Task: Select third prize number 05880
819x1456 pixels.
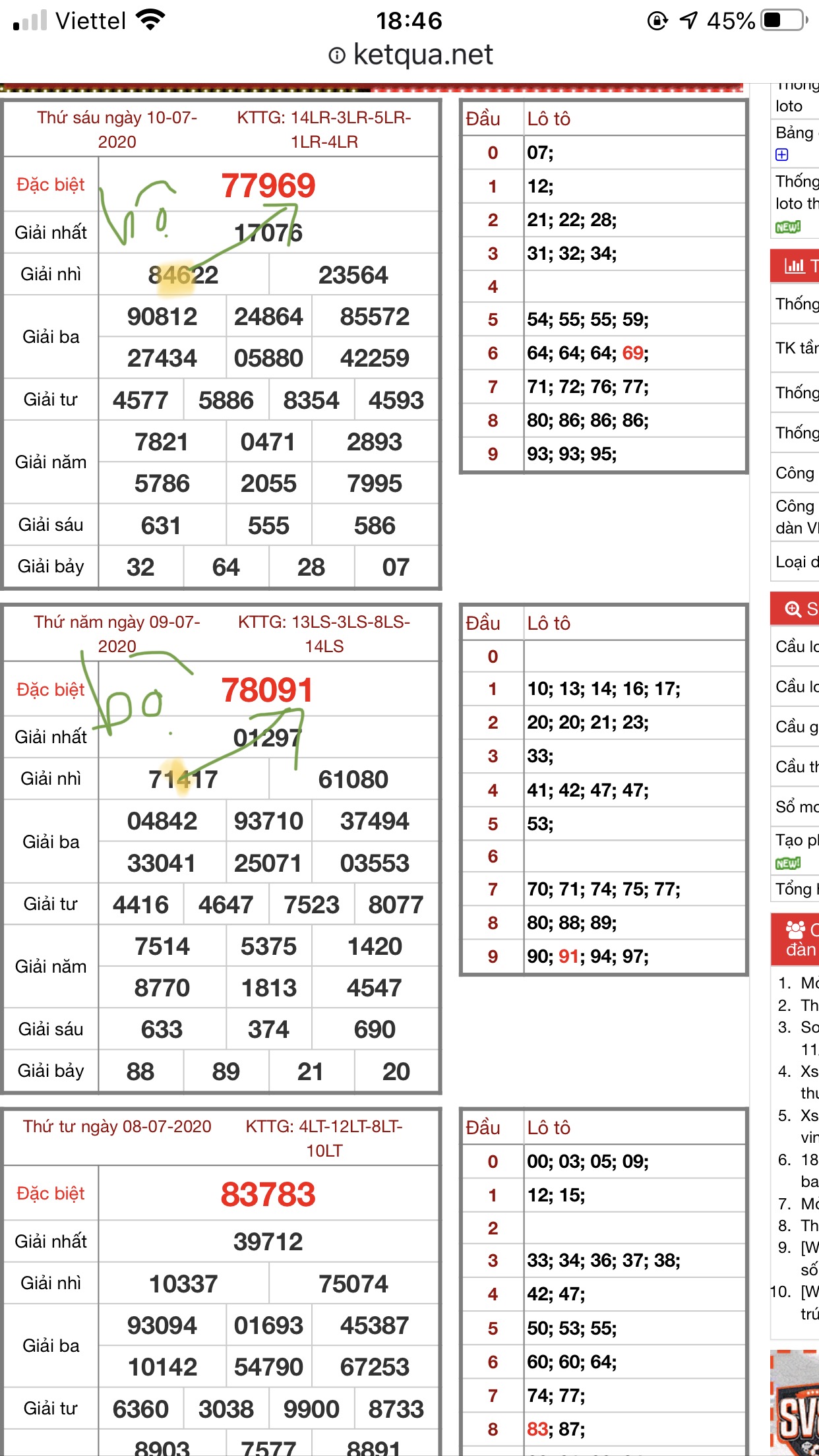Action: pos(268,358)
